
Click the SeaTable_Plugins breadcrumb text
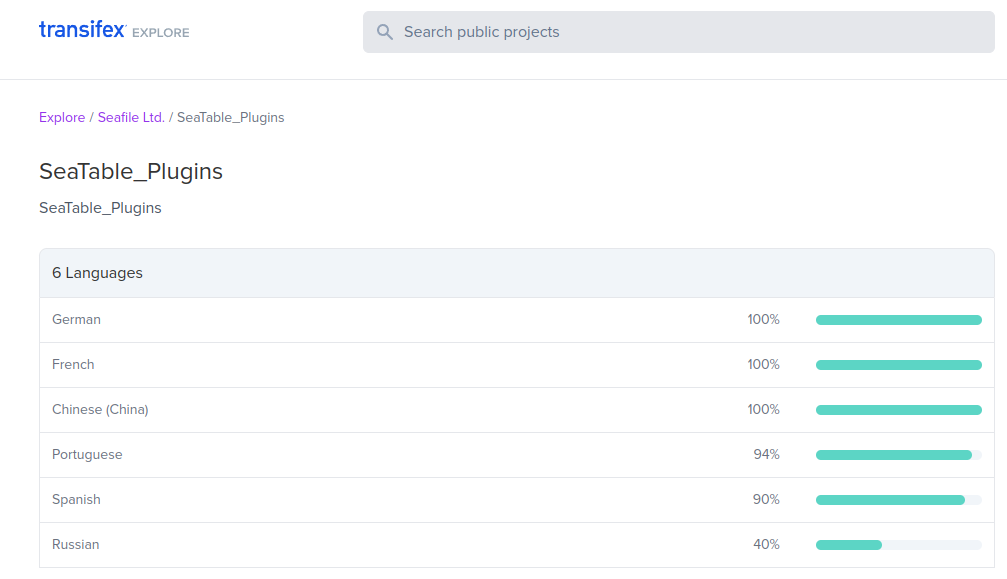[231, 117]
